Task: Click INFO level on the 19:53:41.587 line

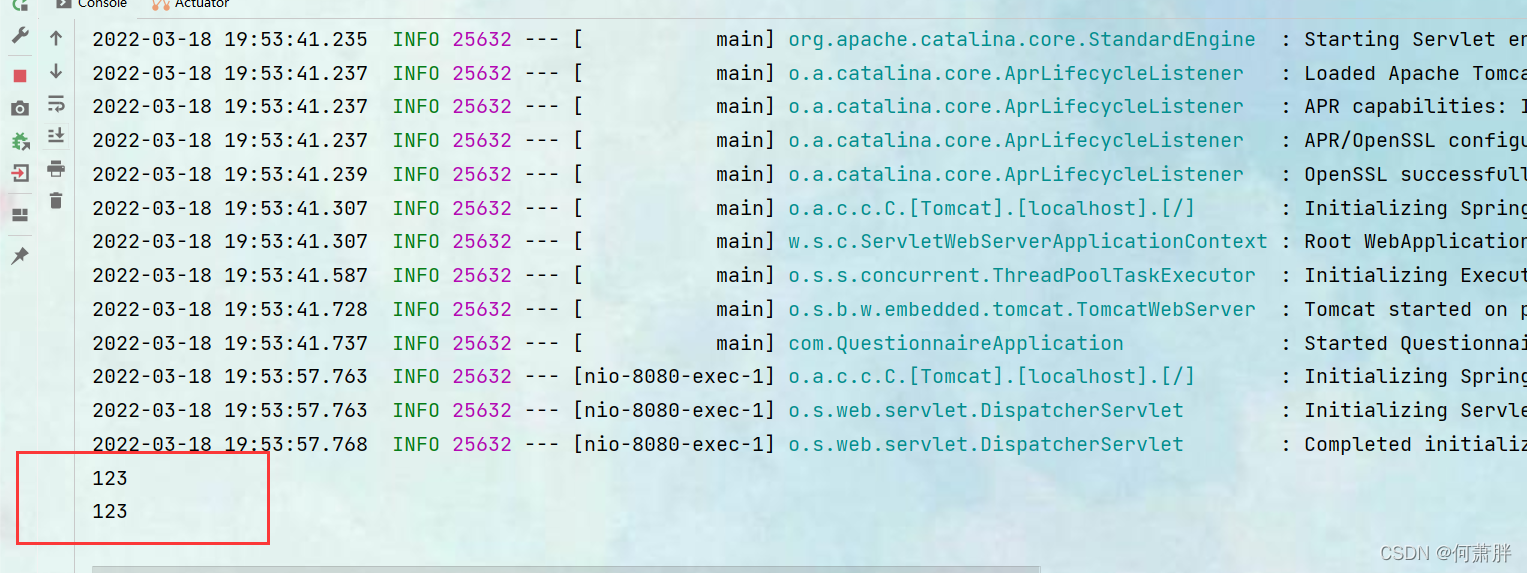Action: coord(416,275)
